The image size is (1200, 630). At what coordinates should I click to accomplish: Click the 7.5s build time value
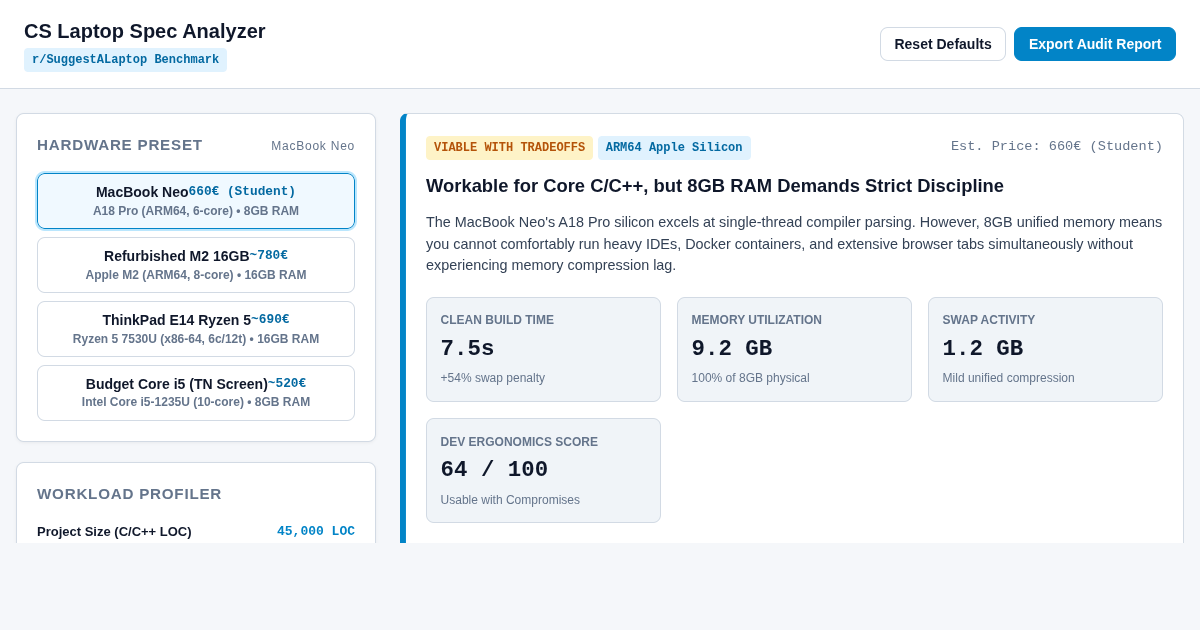(467, 349)
